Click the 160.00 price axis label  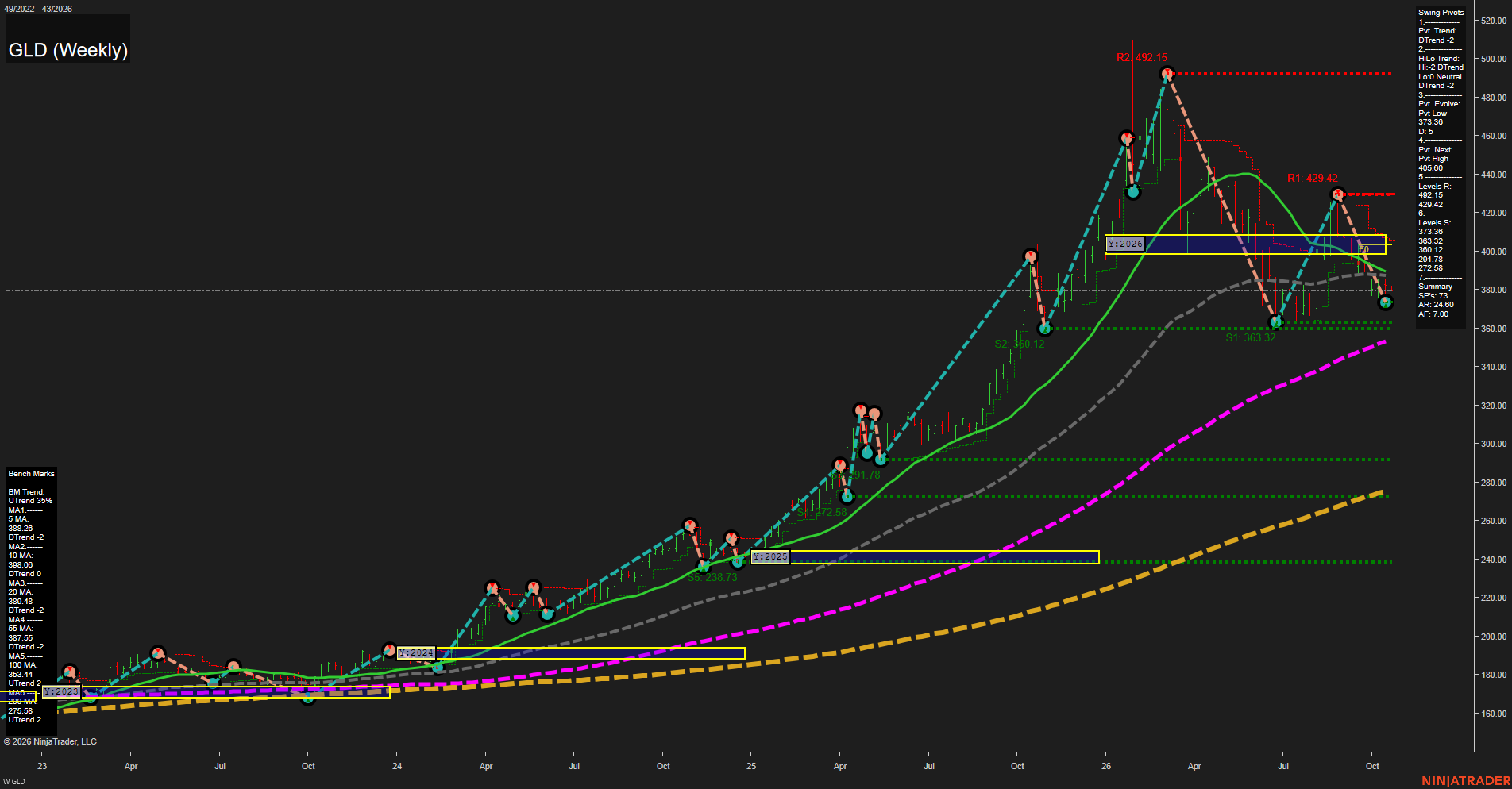(1494, 714)
